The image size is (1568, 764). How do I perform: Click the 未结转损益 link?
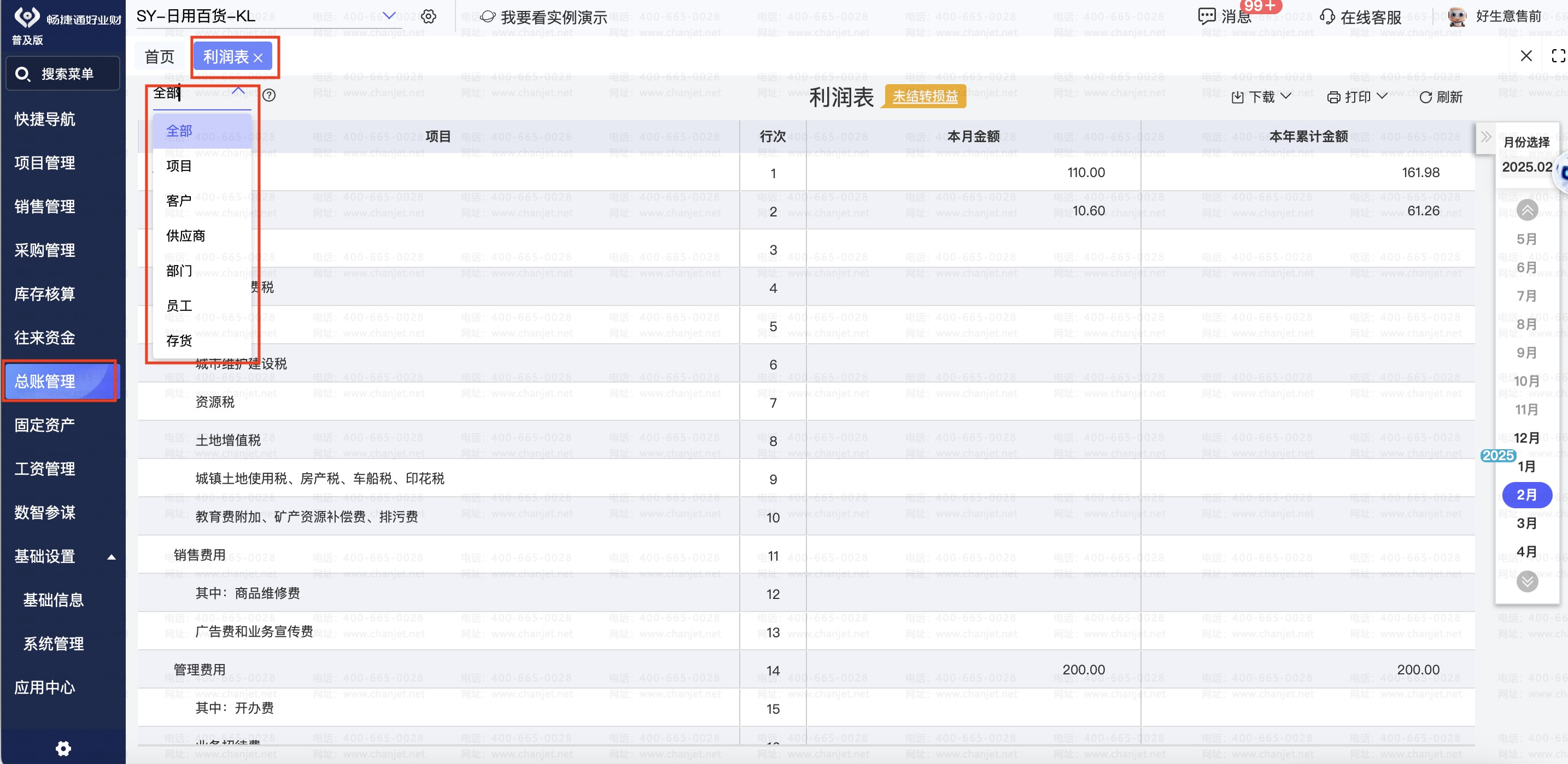click(x=925, y=96)
